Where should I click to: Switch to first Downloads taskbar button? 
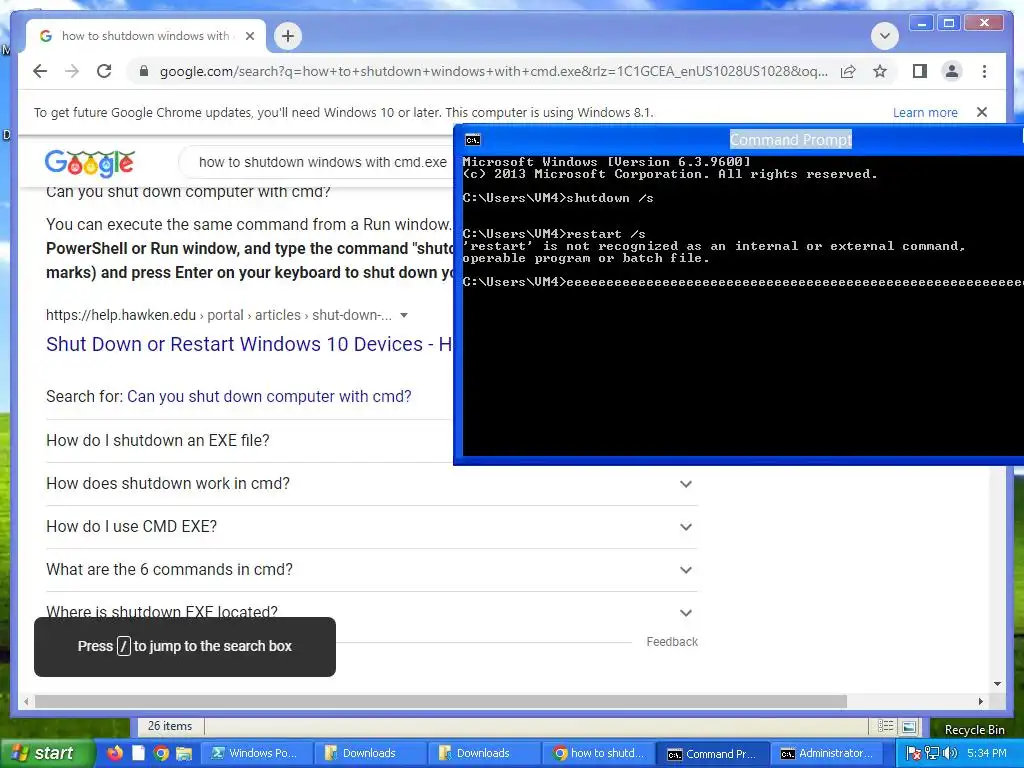(x=370, y=754)
